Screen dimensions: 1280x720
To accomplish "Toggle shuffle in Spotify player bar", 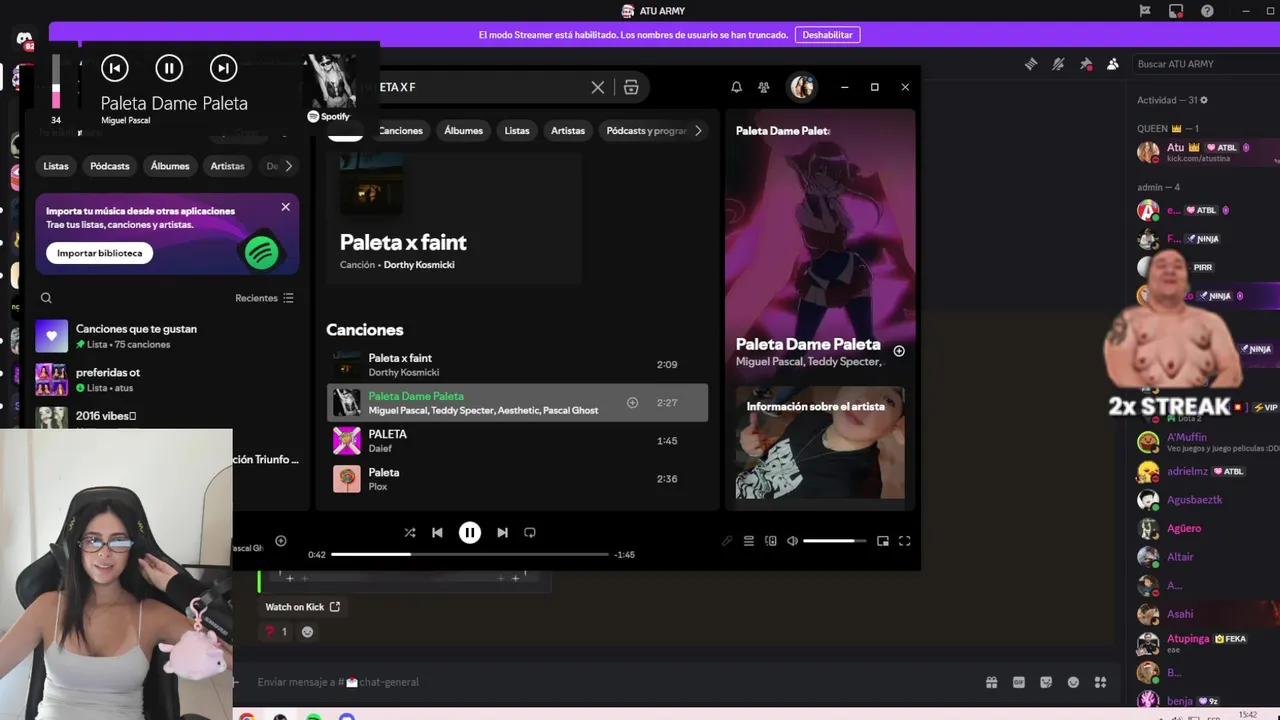I will (409, 533).
